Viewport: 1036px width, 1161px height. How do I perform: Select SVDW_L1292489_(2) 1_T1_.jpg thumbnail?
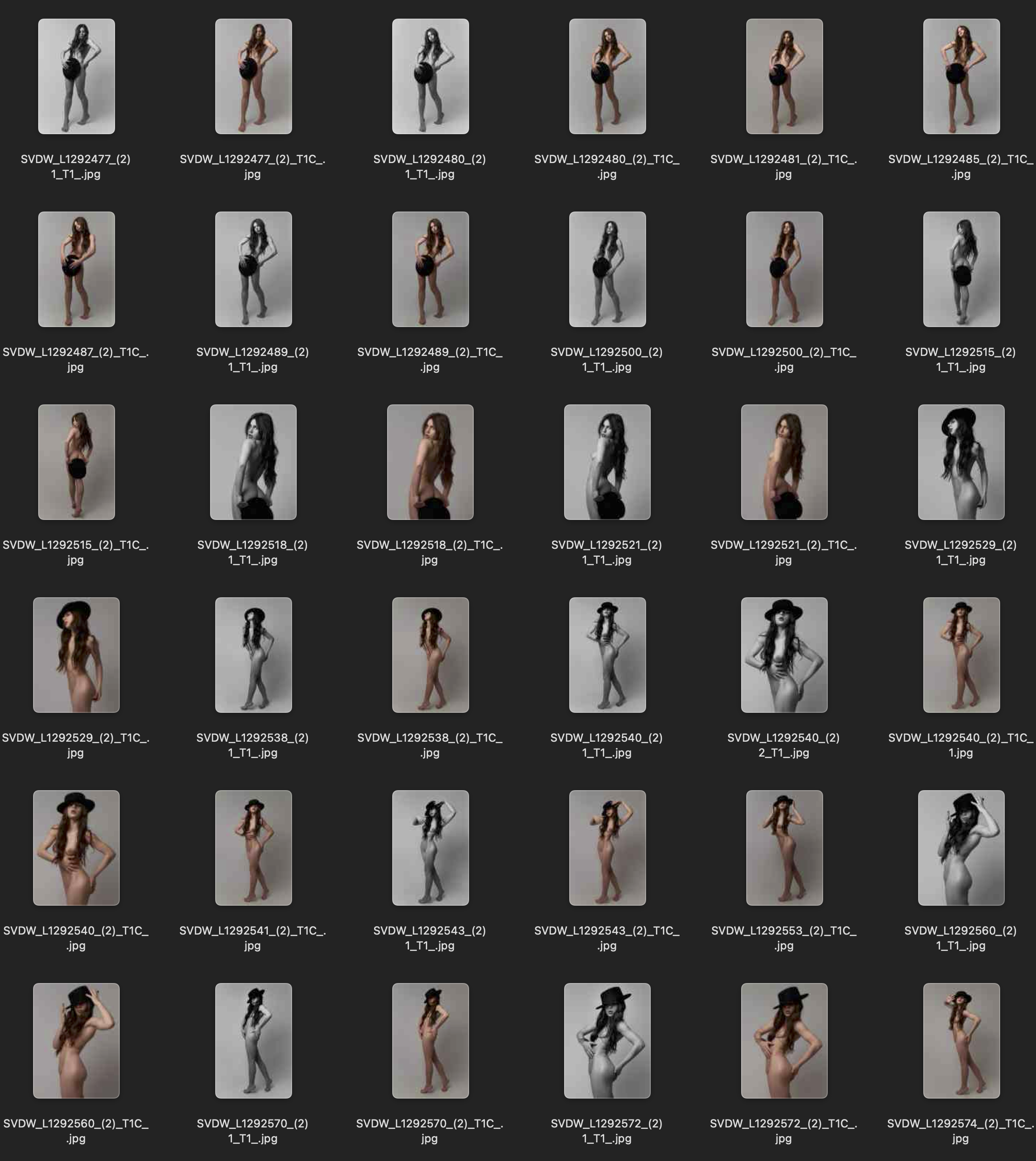pyautogui.click(x=253, y=269)
